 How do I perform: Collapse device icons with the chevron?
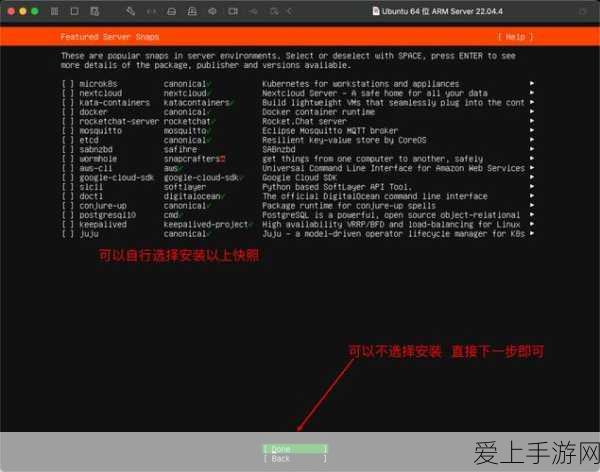pos(290,11)
